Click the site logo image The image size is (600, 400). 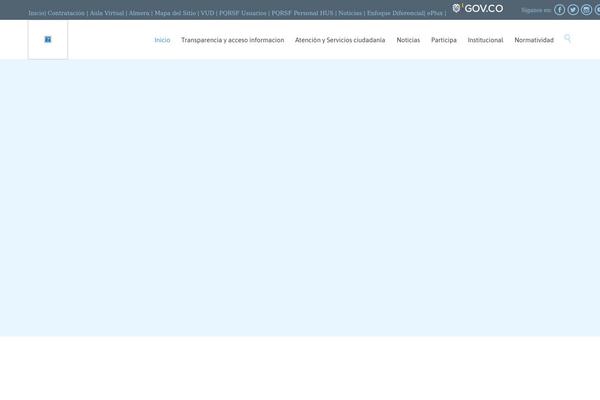[48, 39]
